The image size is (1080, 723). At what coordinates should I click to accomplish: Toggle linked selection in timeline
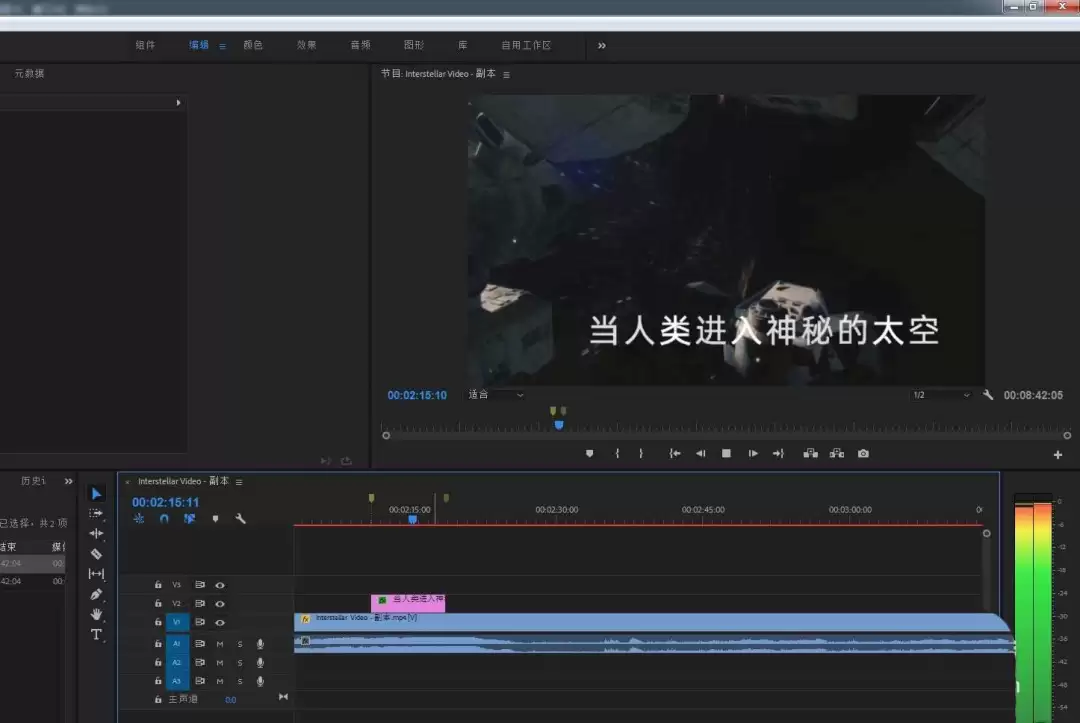[189, 518]
